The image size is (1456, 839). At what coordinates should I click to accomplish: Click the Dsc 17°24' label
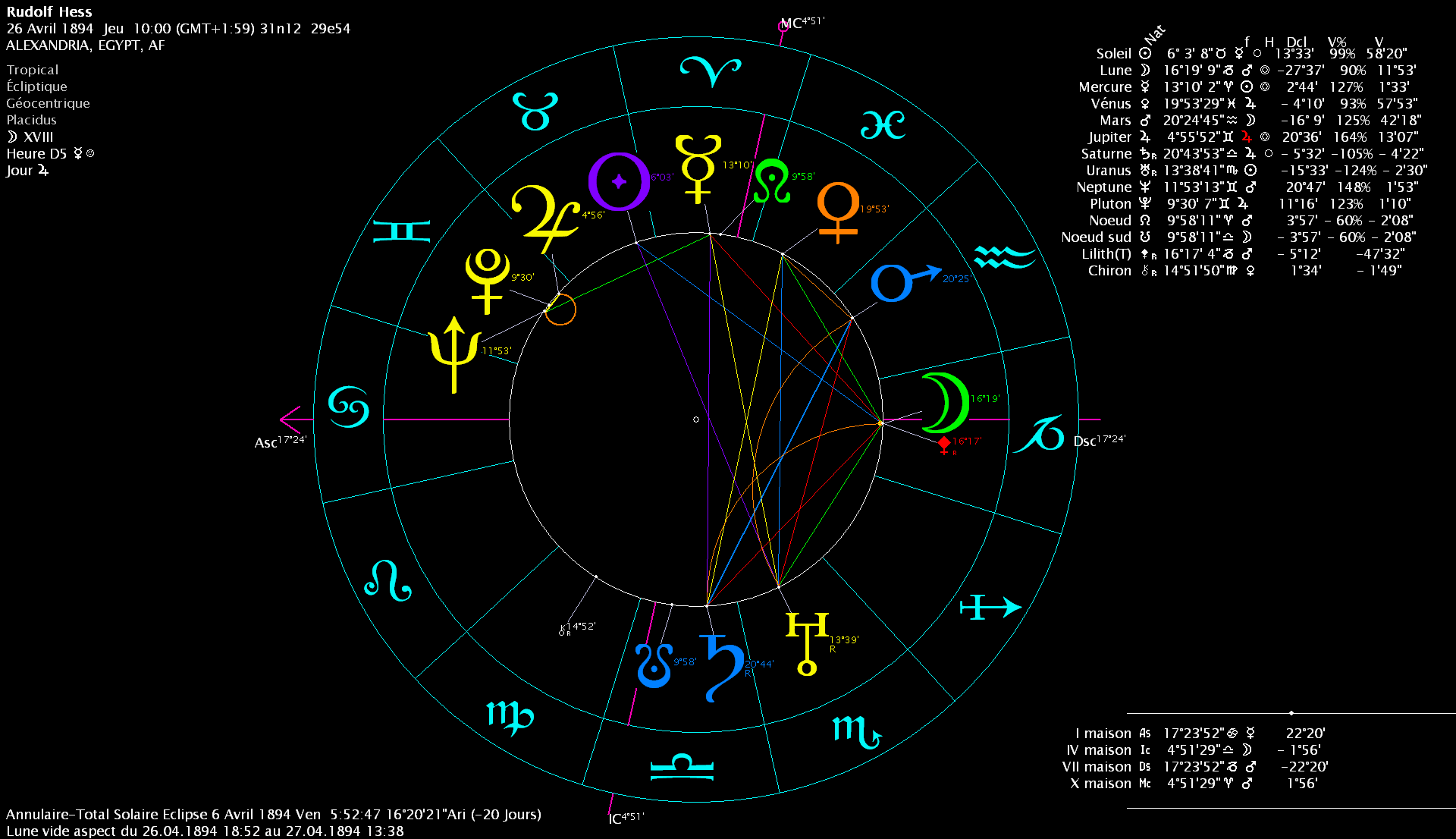click(1100, 441)
